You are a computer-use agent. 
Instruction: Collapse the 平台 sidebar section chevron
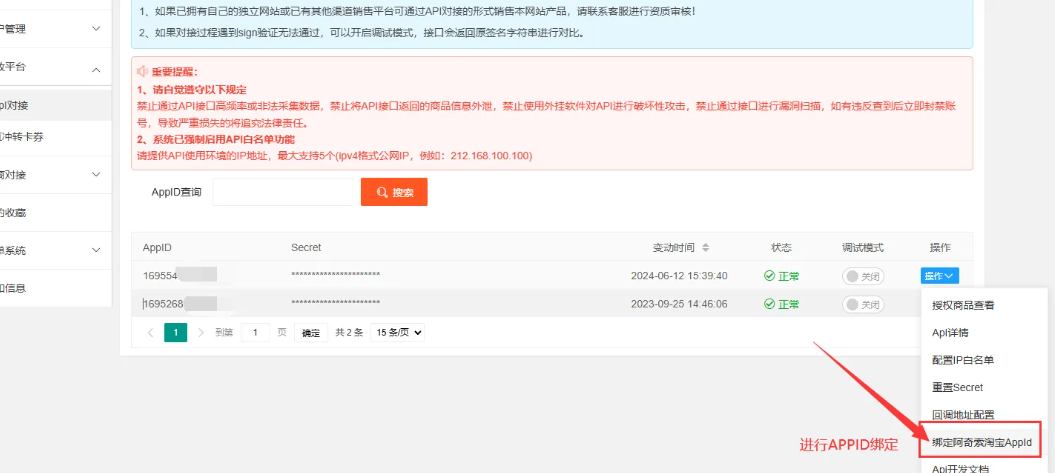click(x=96, y=69)
